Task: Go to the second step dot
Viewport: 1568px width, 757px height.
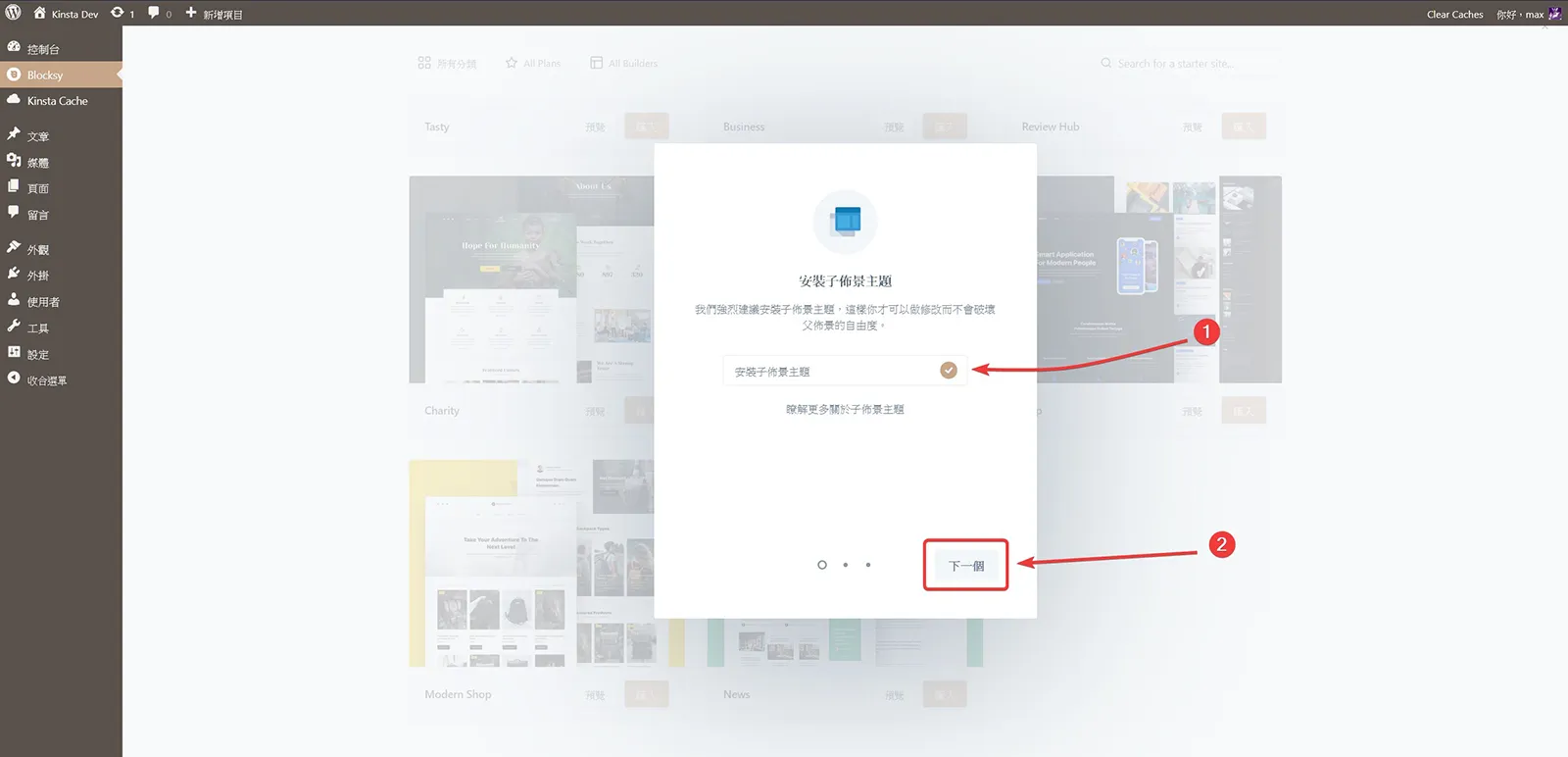Action: (846, 565)
